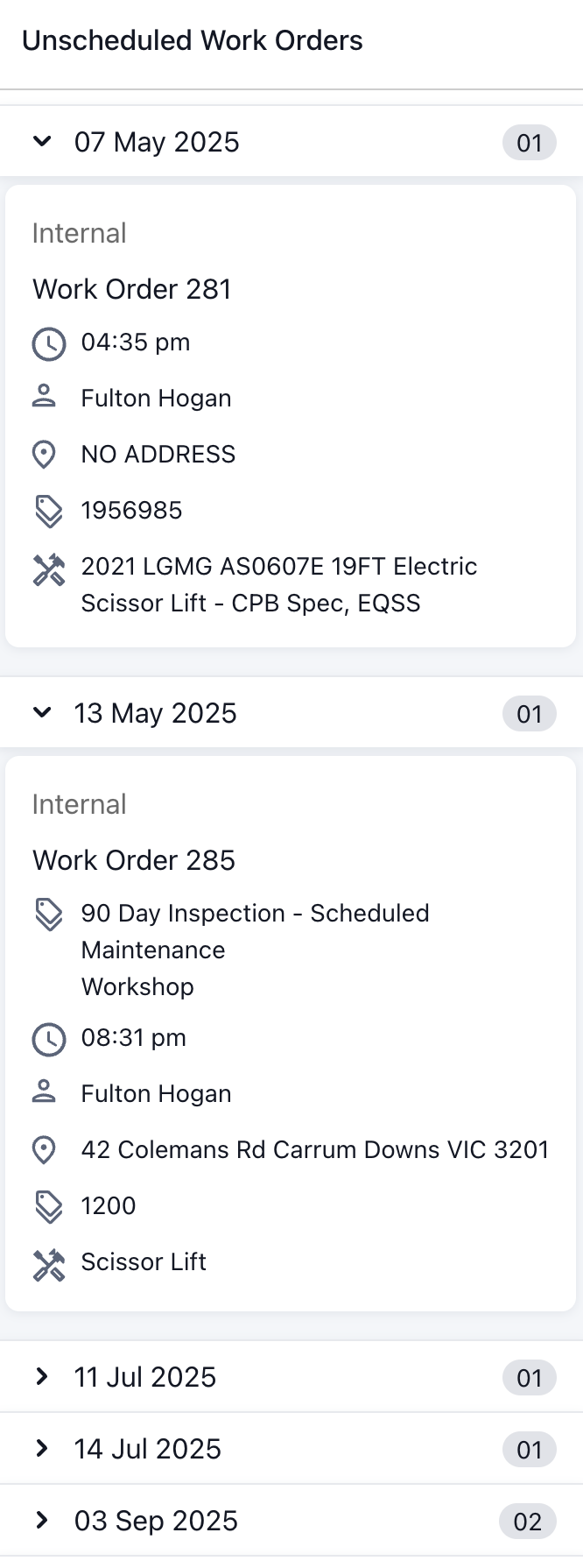The height and width of the screenshot is (1568, 583).
Task: Click the clock icon beside 08:31 pm
Action: point(48,1039)
